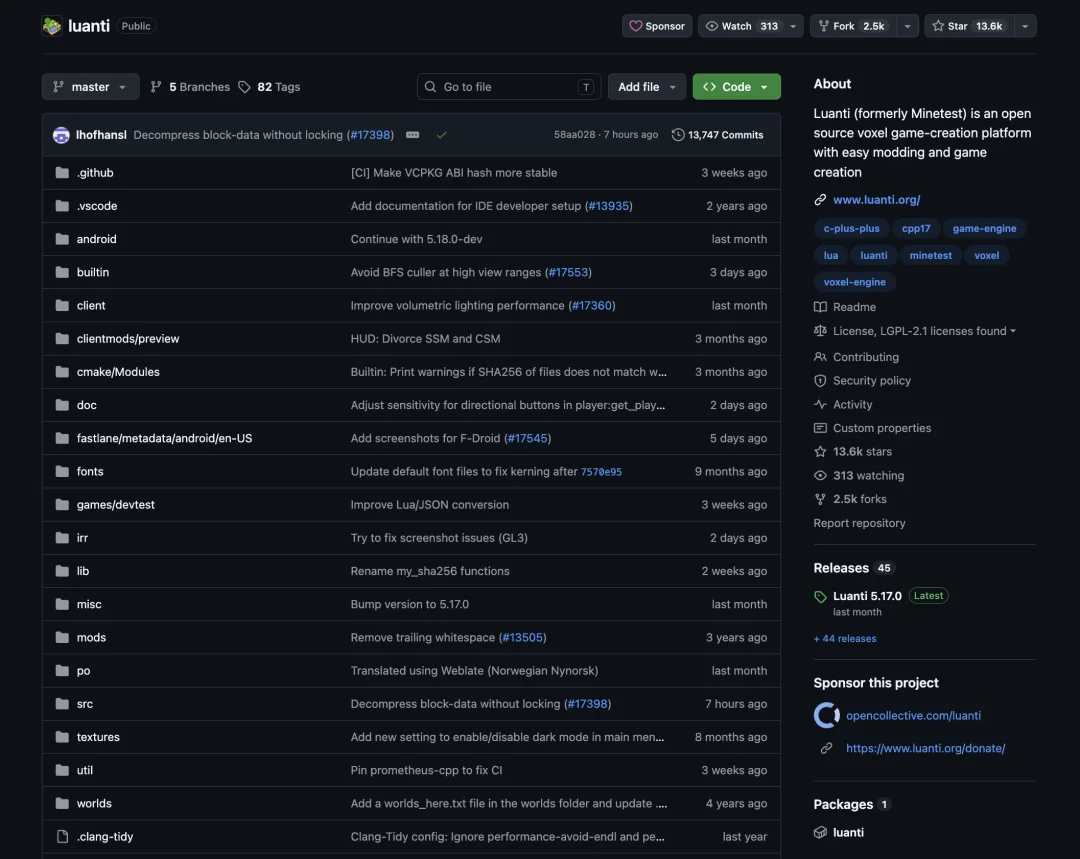
Task: Open the Luanti 5.17.0 latest release
Action: coord(866,596)
